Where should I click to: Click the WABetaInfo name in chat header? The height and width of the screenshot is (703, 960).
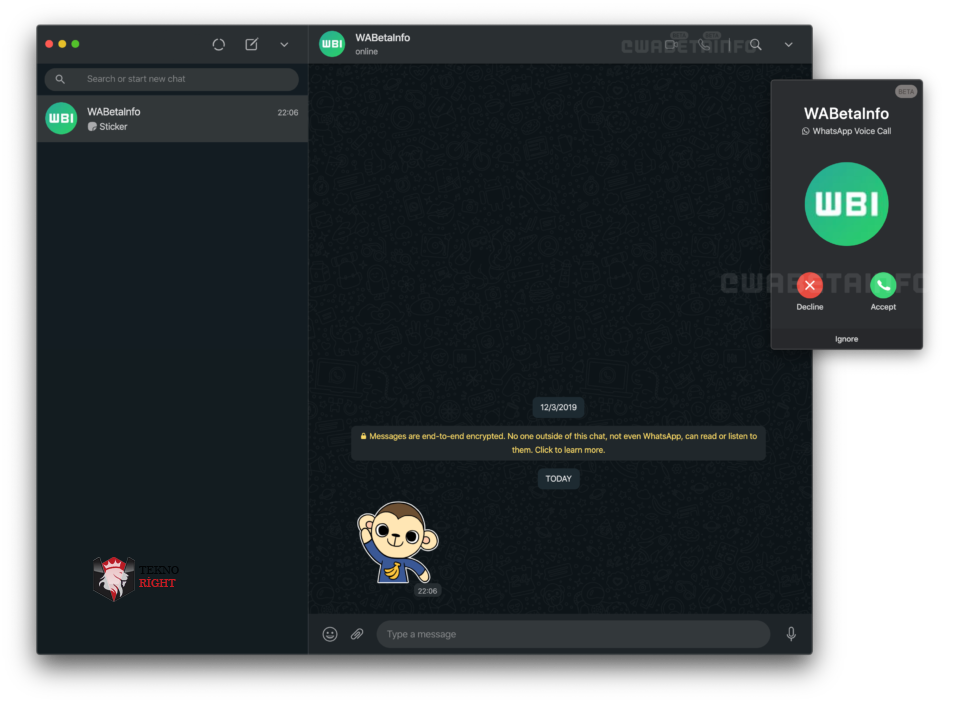point(383,37)
